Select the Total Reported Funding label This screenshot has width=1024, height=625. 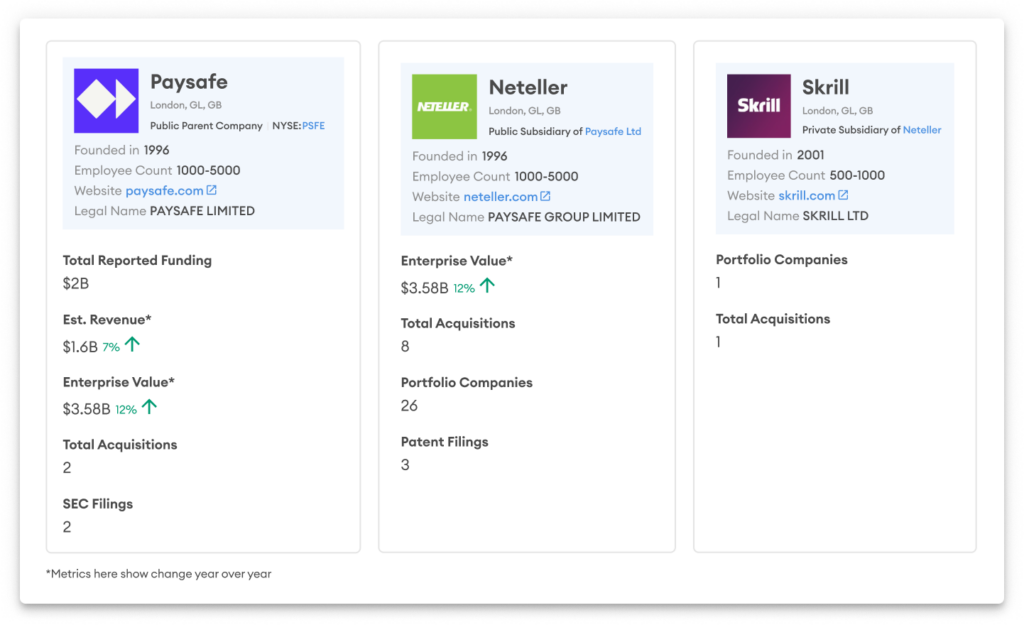point(137,260)
